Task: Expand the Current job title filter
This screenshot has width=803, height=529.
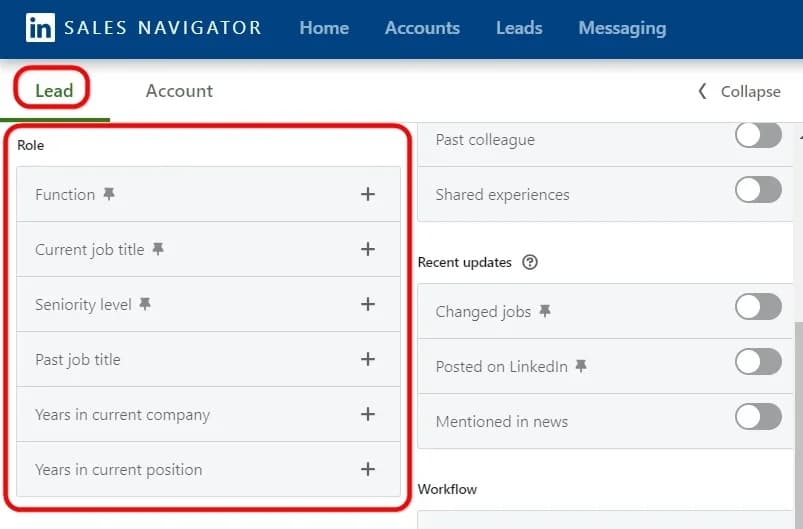Action: pos(368,249)
